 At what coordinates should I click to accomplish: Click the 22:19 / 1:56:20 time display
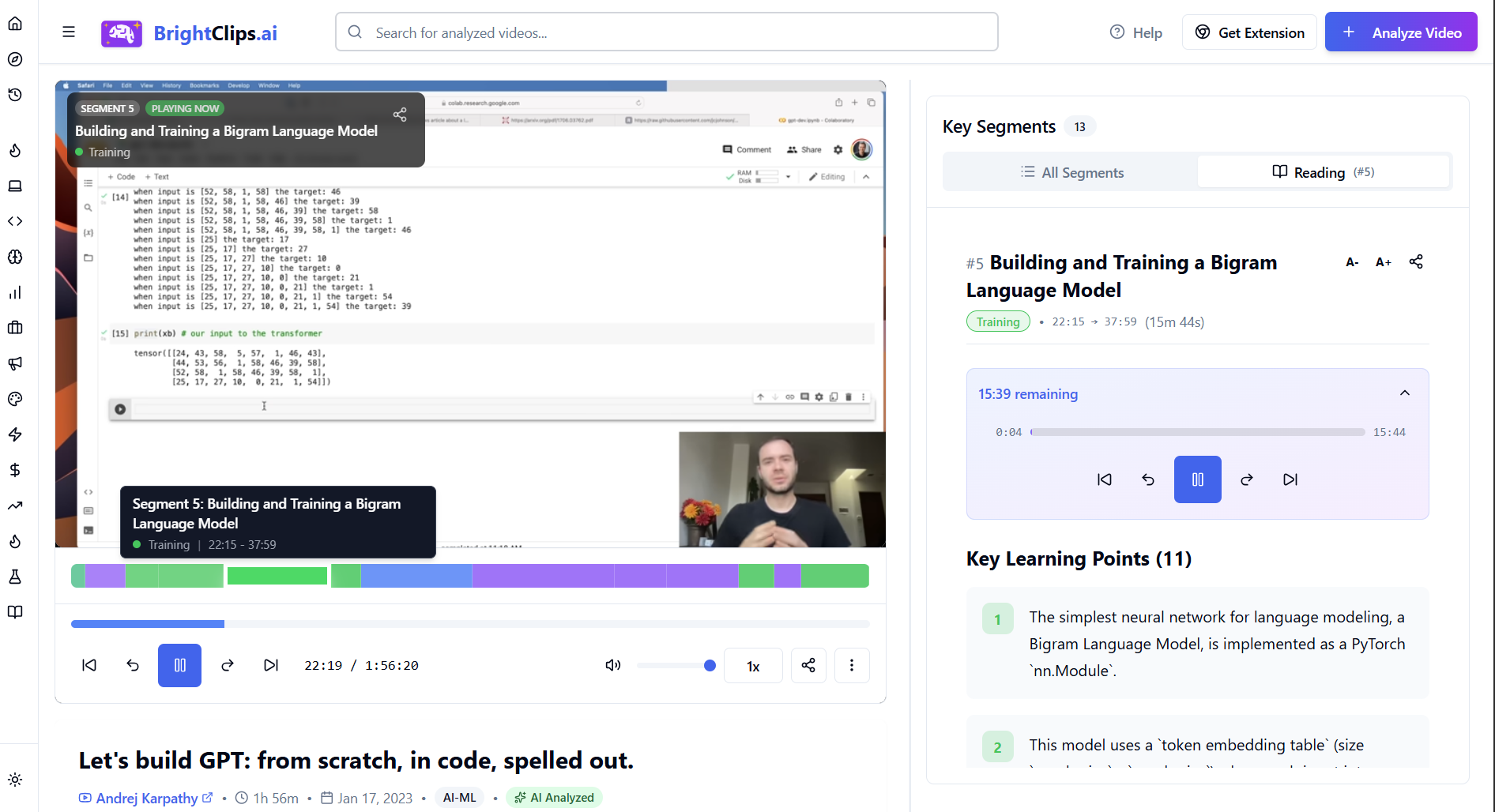(361, 666)
